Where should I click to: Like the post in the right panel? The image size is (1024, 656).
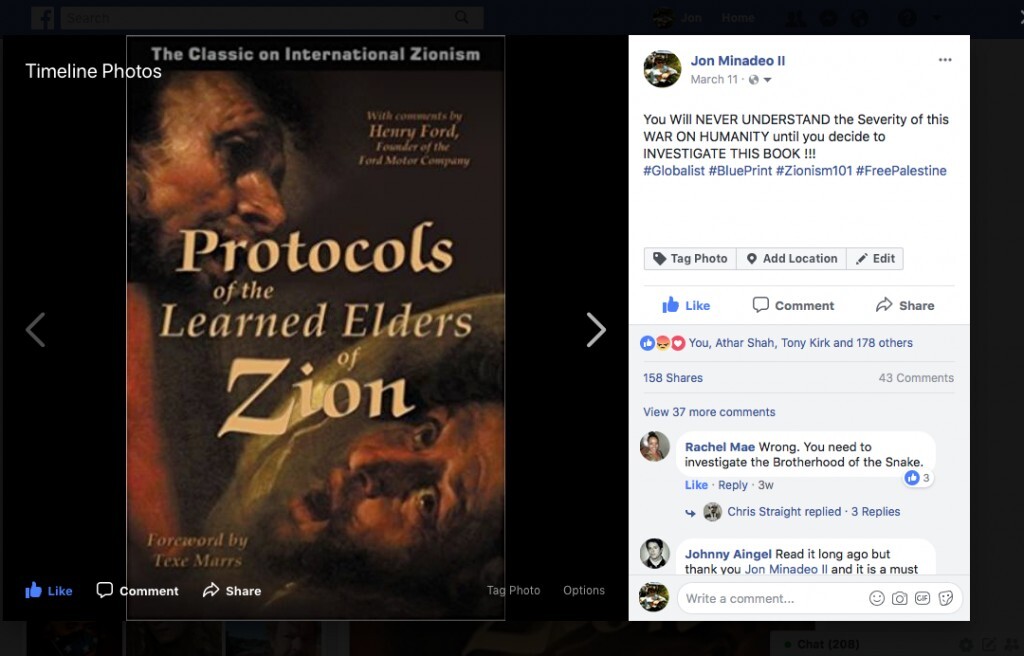[686, 305]
